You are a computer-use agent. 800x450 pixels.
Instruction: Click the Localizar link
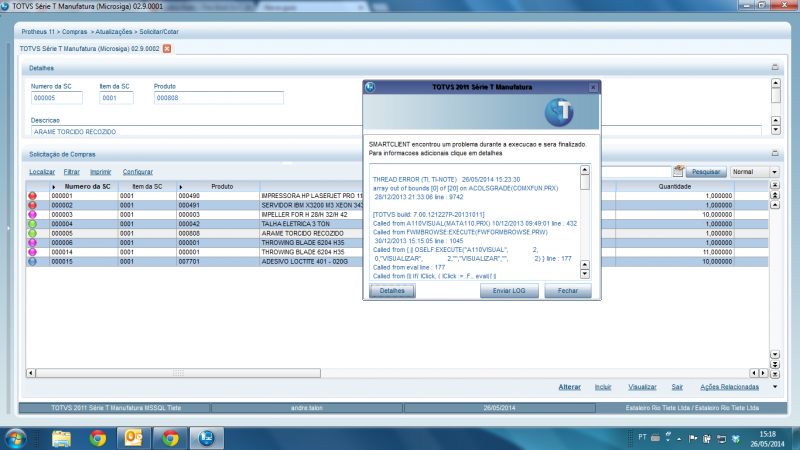[42, 172]
